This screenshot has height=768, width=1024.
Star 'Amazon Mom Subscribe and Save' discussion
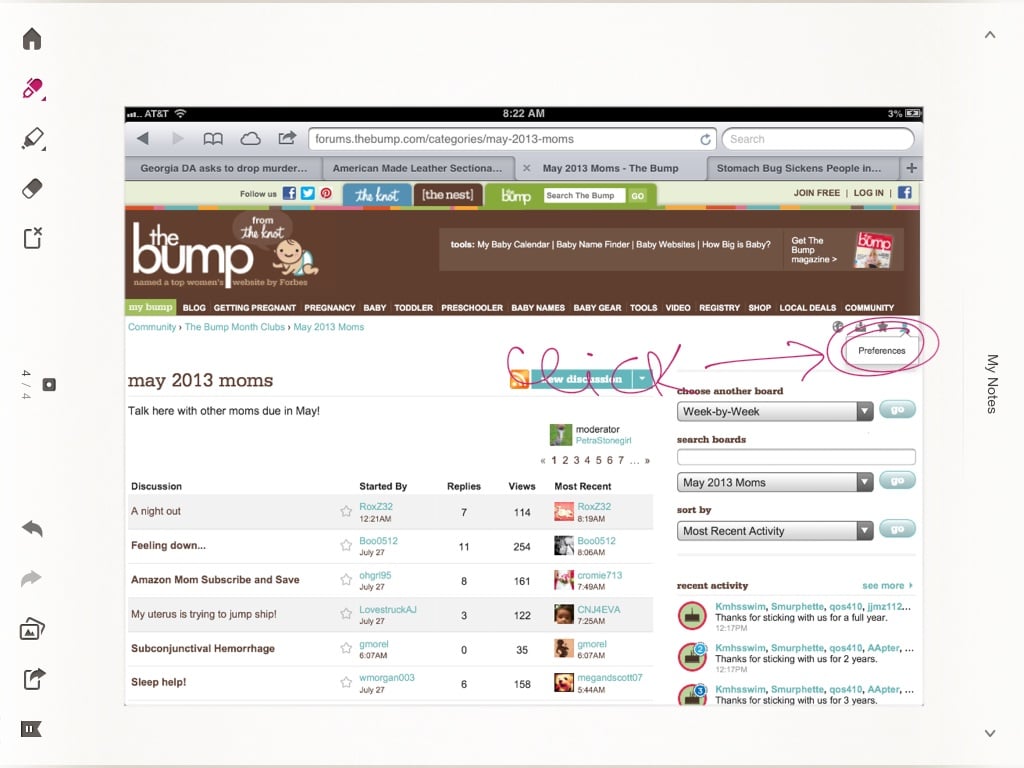point(346,579)
